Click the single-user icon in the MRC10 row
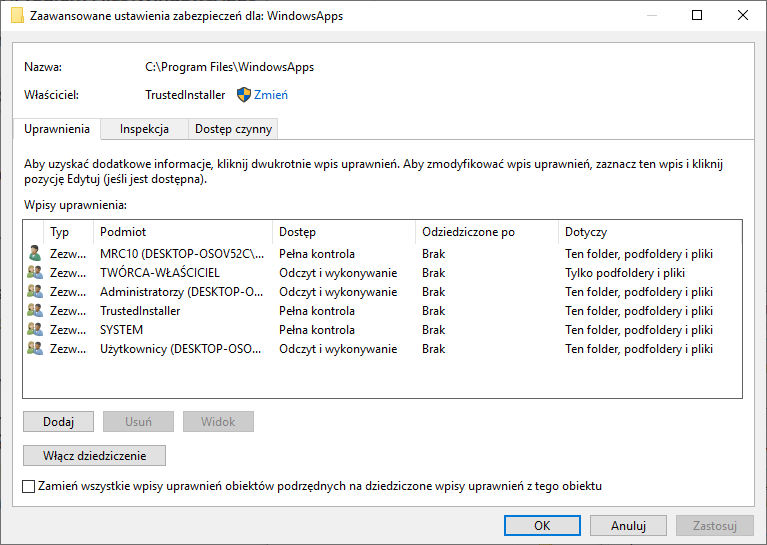767x545 pixels. tap(35, 253)
